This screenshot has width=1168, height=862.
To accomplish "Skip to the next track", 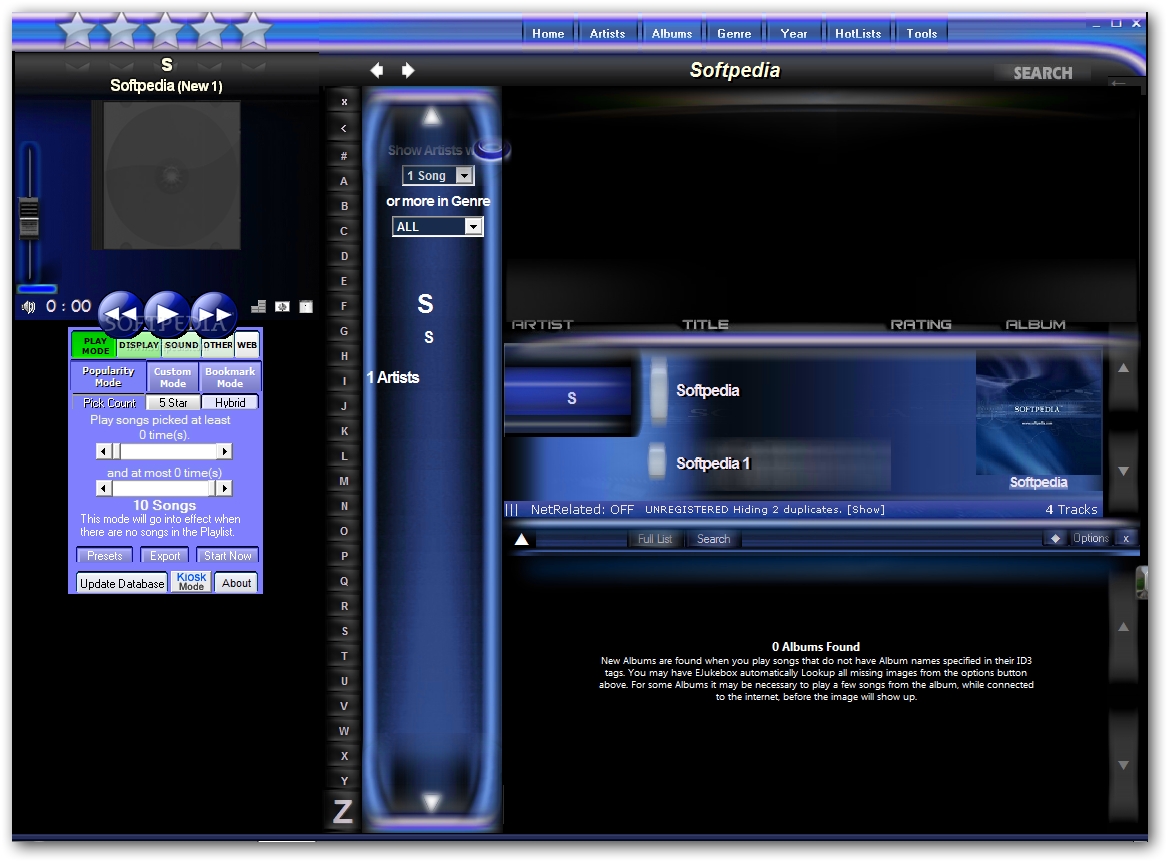I will [215, 314].
